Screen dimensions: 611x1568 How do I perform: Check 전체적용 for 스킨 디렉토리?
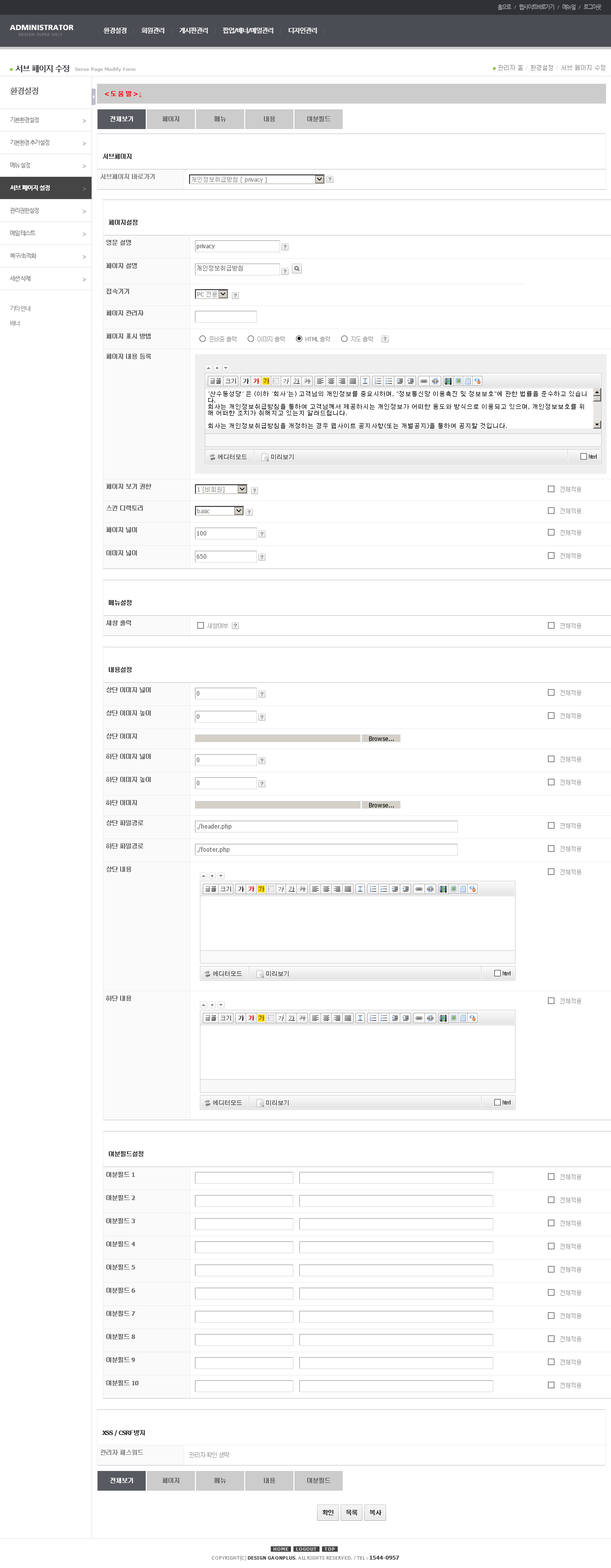551,511
